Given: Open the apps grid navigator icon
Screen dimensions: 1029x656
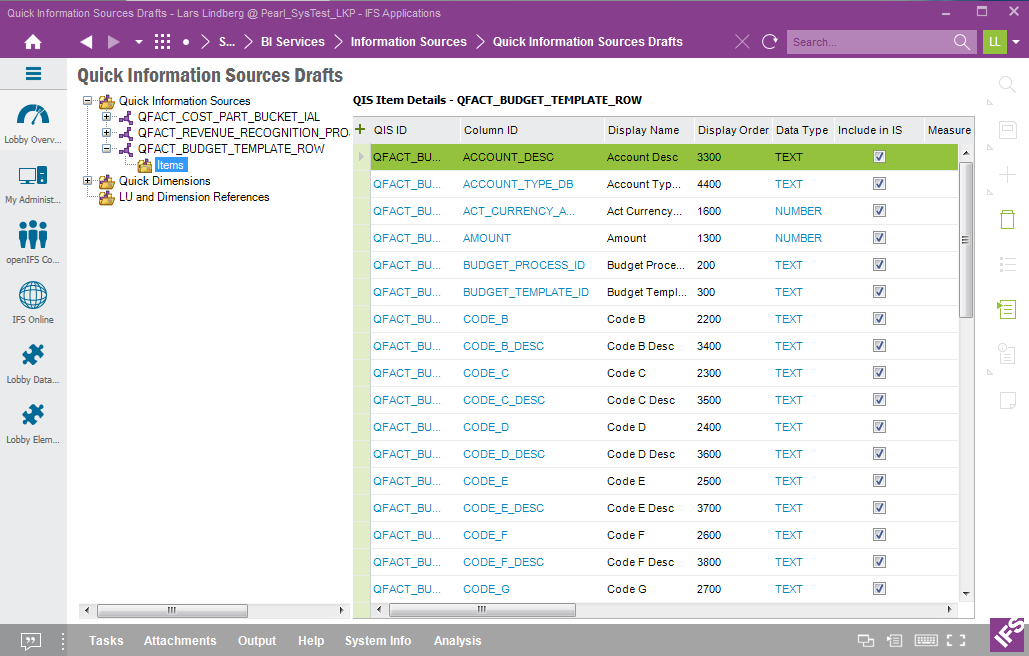Looking at the screenshot, I should pos(162,42).
